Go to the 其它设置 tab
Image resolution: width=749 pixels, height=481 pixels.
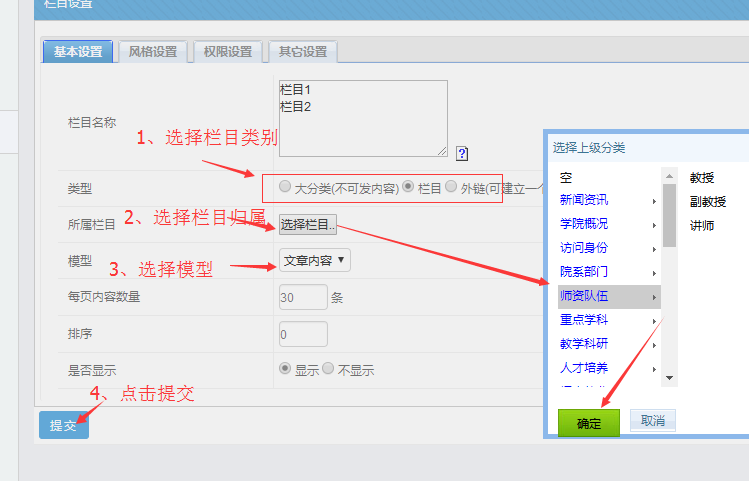click(x=302, y=52)
